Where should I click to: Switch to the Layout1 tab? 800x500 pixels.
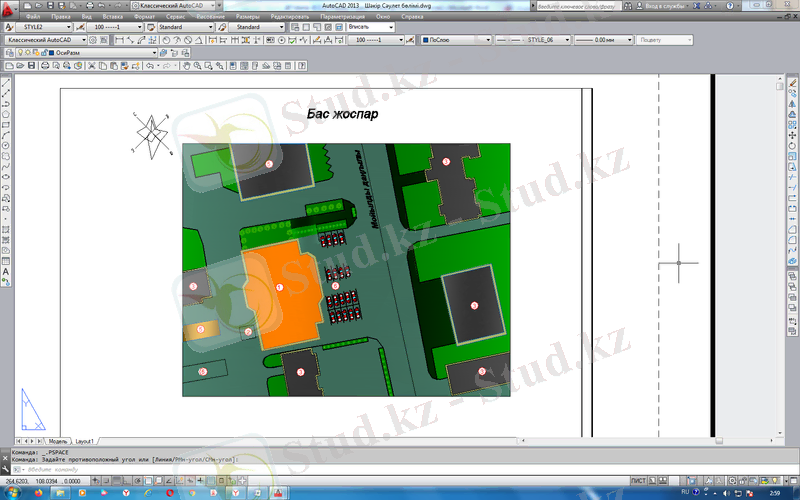tap(85, 440)
